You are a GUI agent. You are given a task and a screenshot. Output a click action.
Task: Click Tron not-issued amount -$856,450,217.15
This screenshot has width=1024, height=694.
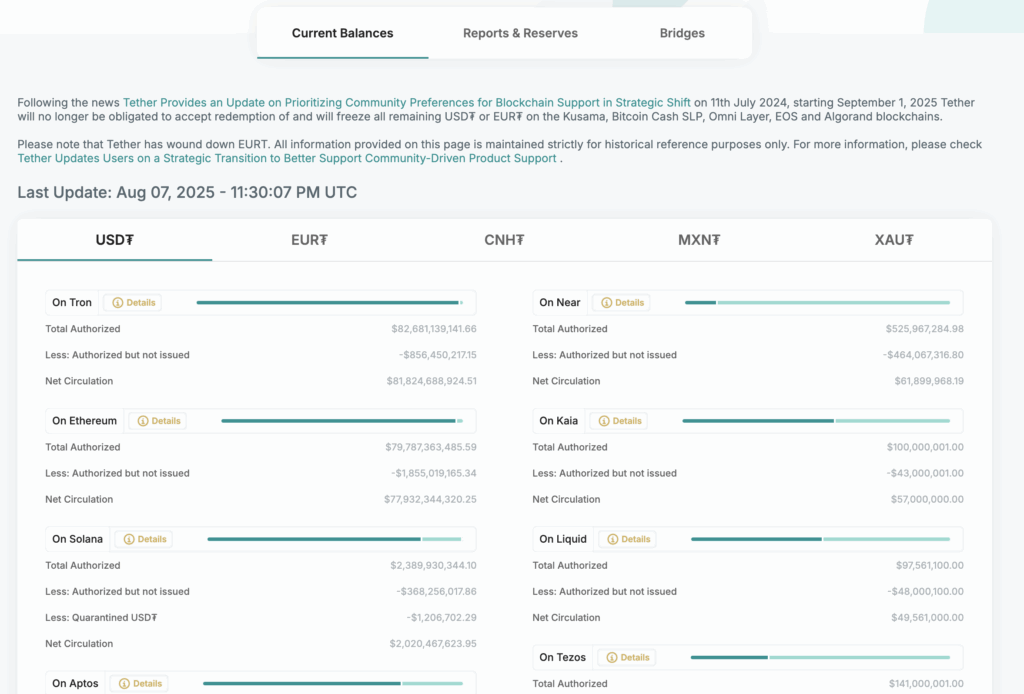pyautogui.click(x=438, y=355)
